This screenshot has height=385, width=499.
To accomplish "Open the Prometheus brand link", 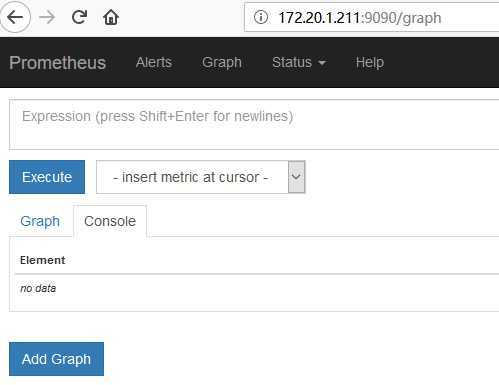I will click(x=58, y=63).
